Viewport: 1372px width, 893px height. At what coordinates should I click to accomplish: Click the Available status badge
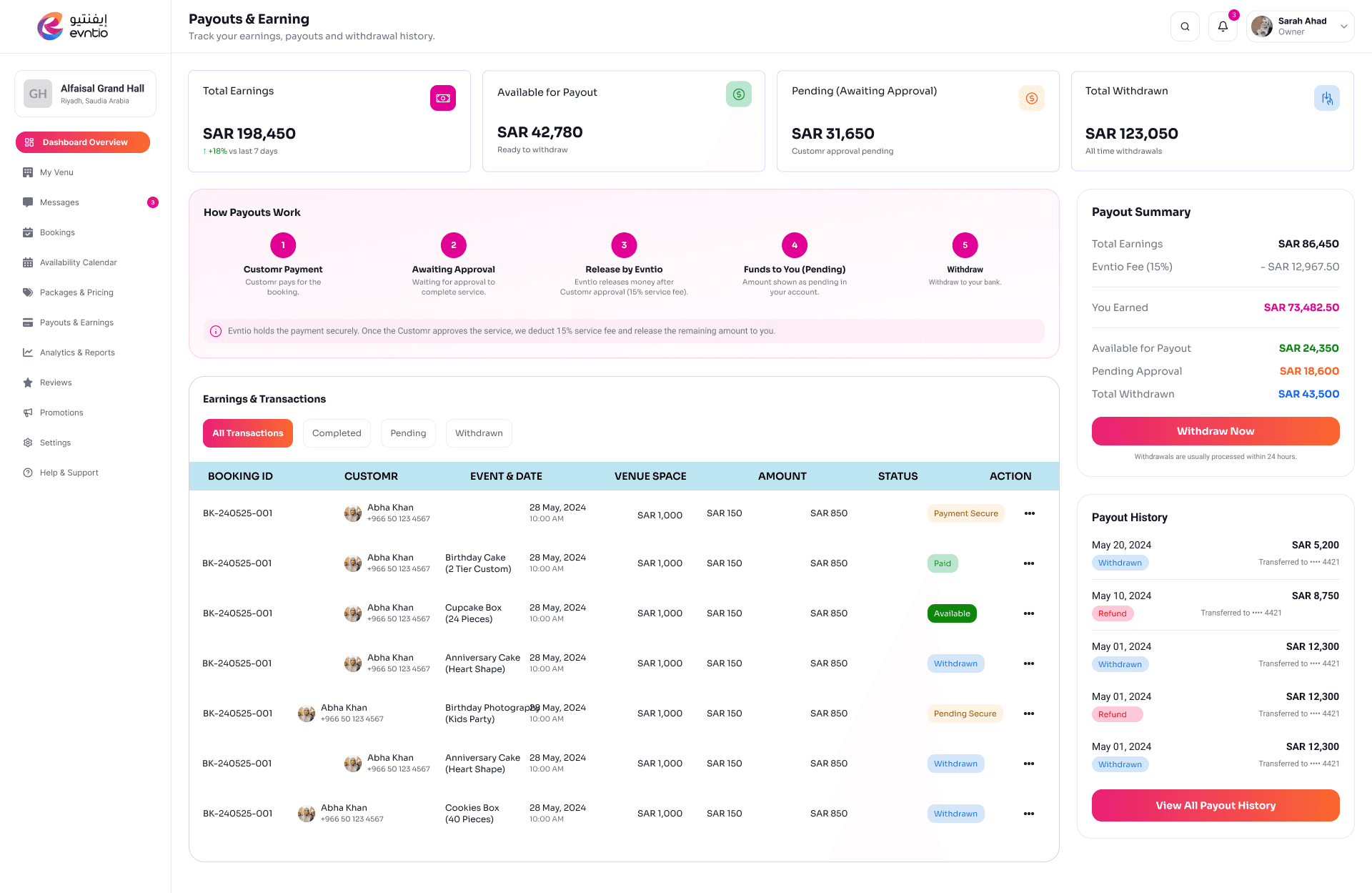(x=952, y=613)
